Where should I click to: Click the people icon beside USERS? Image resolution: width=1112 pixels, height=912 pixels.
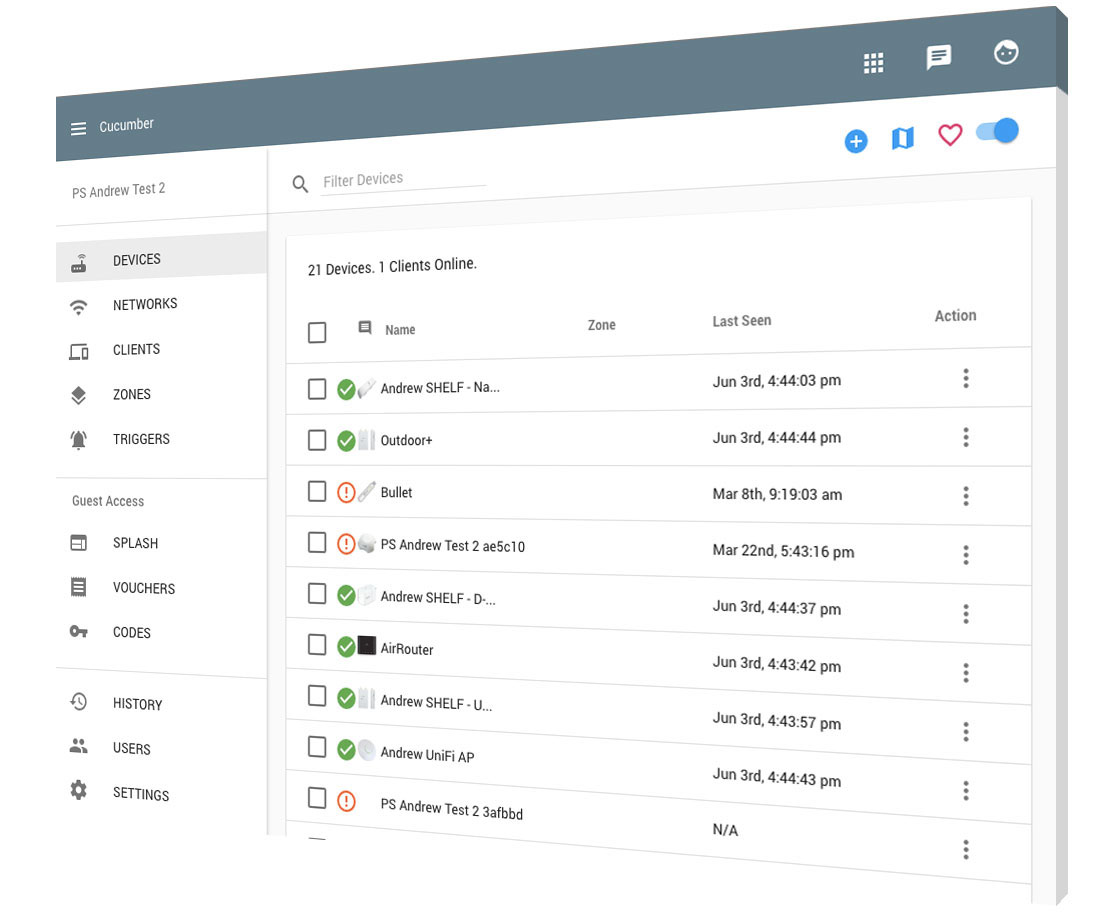pos(79,746)
